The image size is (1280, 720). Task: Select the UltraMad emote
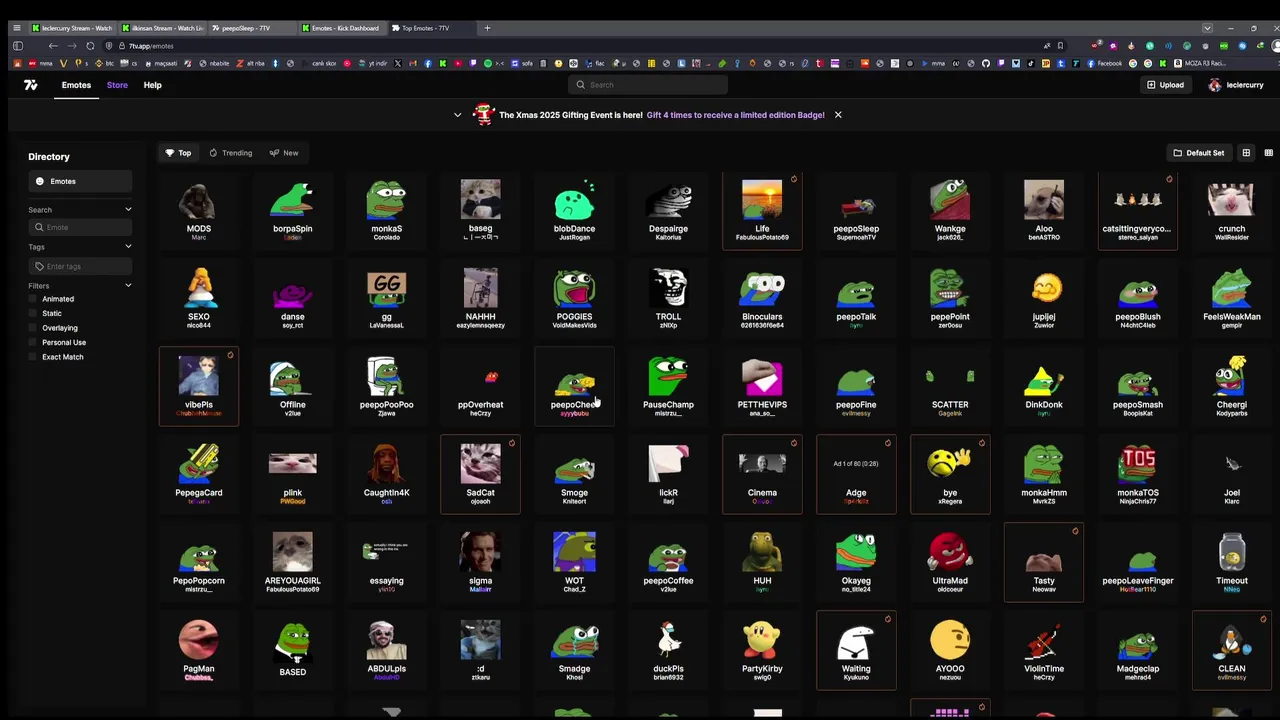coord(950,562)
